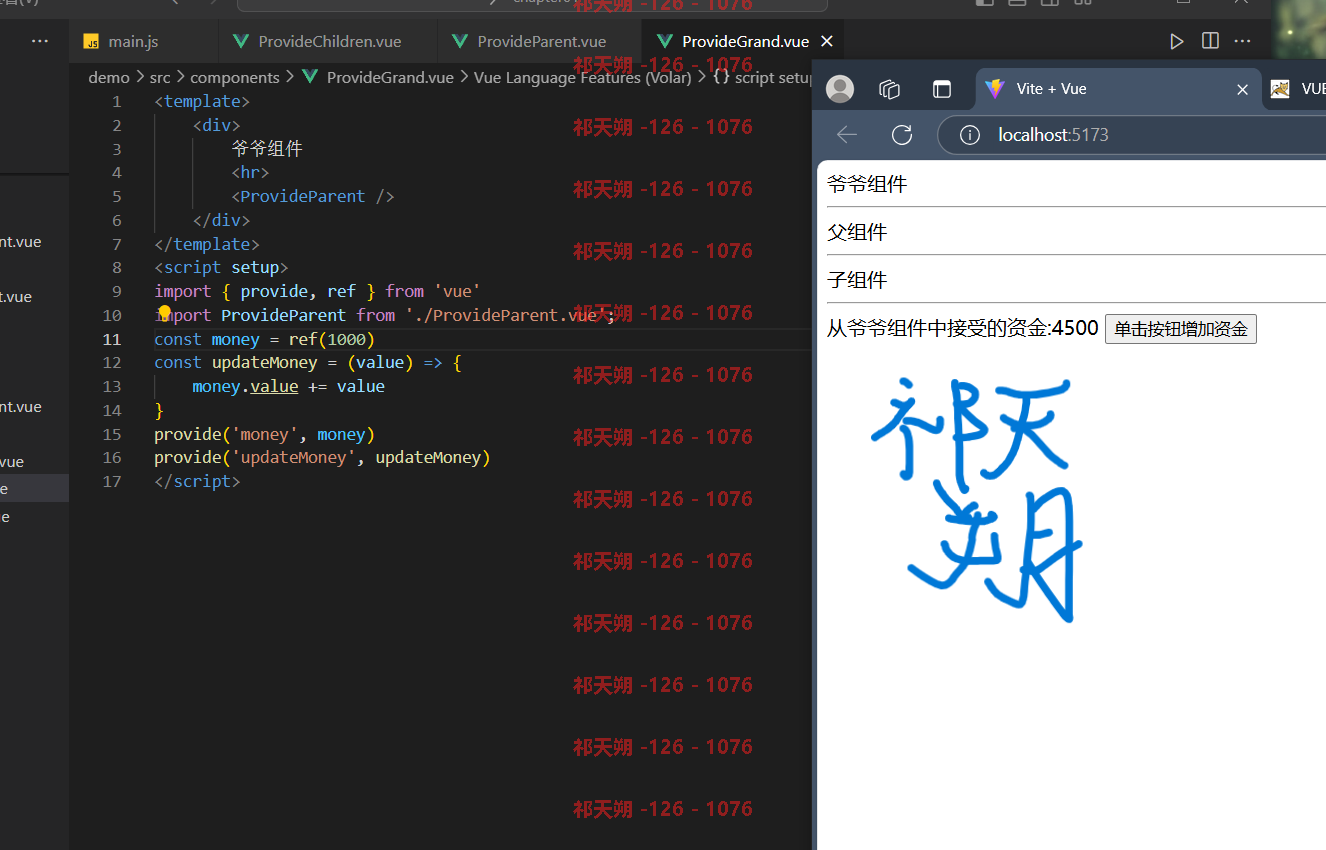Place cursor on ref(1000) in line 11
The height and width of the screenshot is (850, 1326).
[x=332, y=339]
